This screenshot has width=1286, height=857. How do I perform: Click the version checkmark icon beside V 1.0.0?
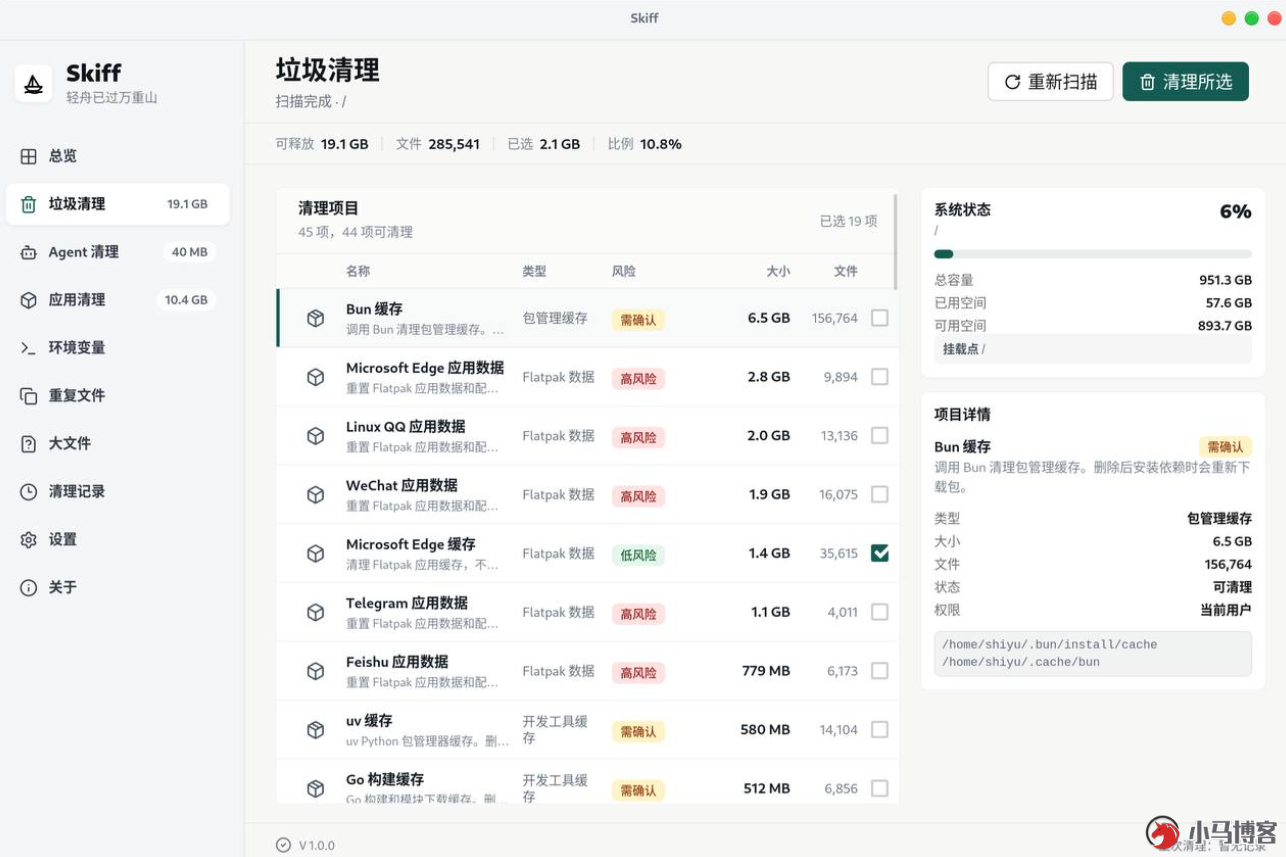tap(283, 845)
